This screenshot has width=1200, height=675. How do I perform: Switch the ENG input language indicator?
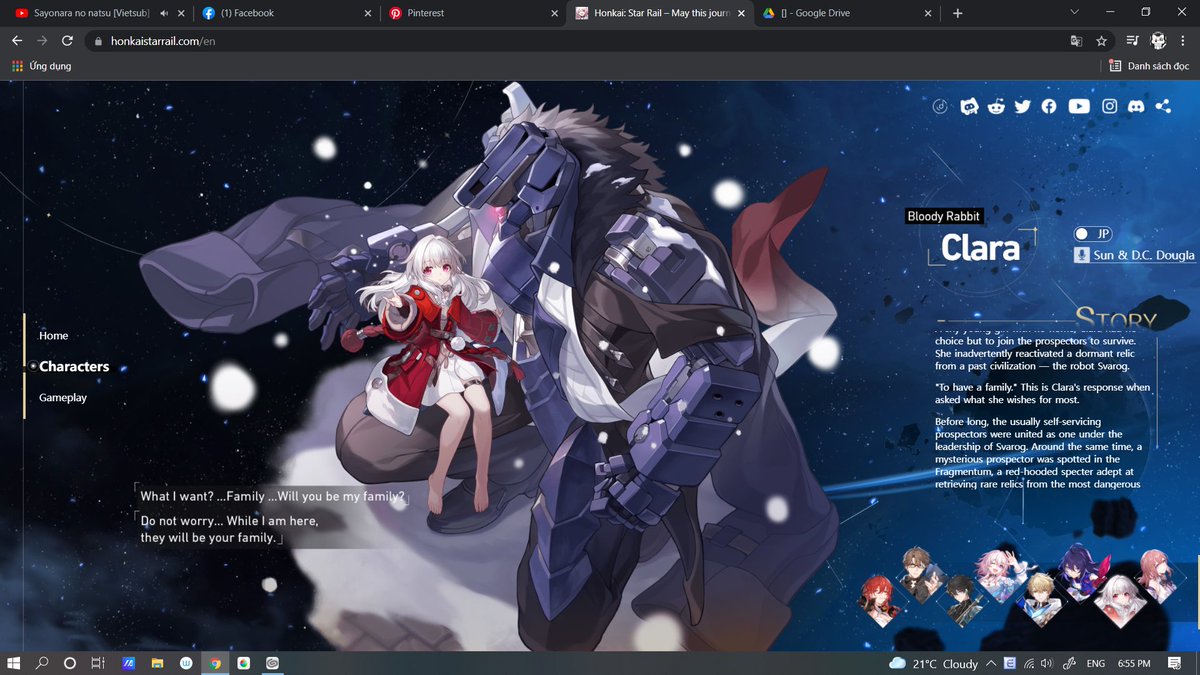coord(1096,663)
